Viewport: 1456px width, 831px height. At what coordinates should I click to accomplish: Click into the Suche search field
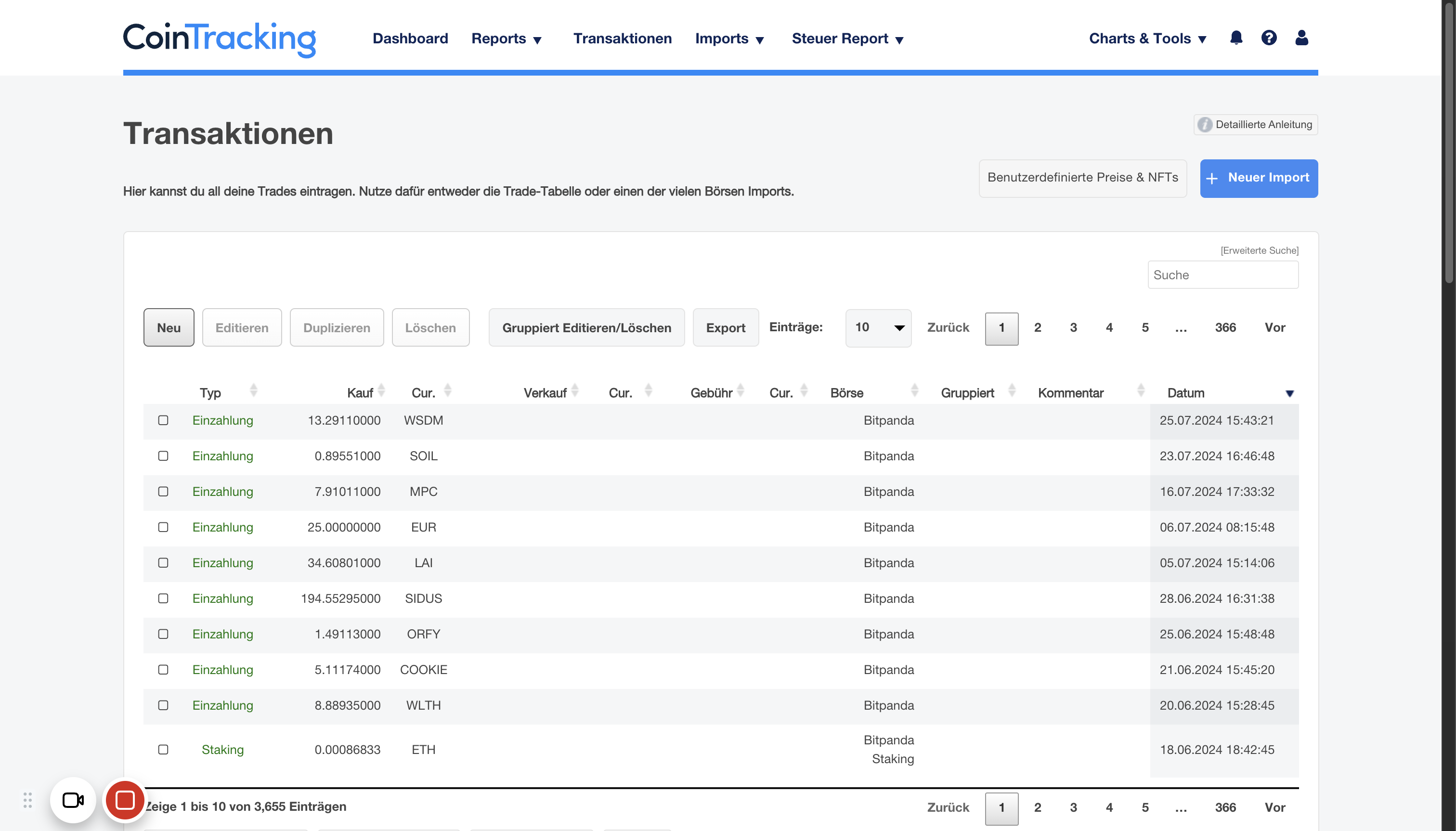coord(1223,275)
